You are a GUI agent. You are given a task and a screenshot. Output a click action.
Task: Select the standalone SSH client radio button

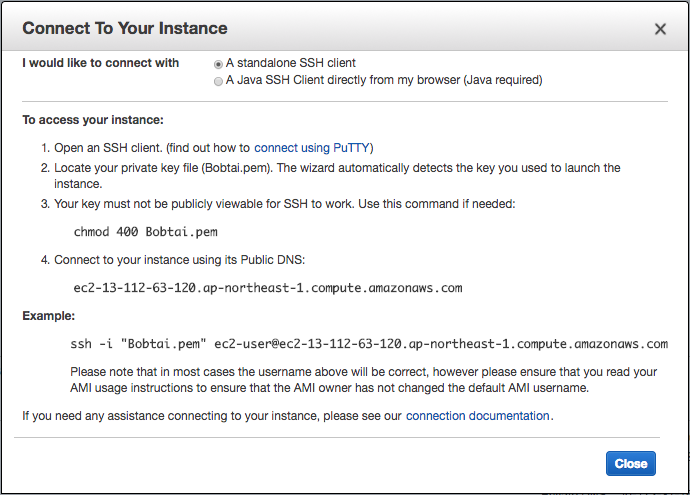click(218, 63)
